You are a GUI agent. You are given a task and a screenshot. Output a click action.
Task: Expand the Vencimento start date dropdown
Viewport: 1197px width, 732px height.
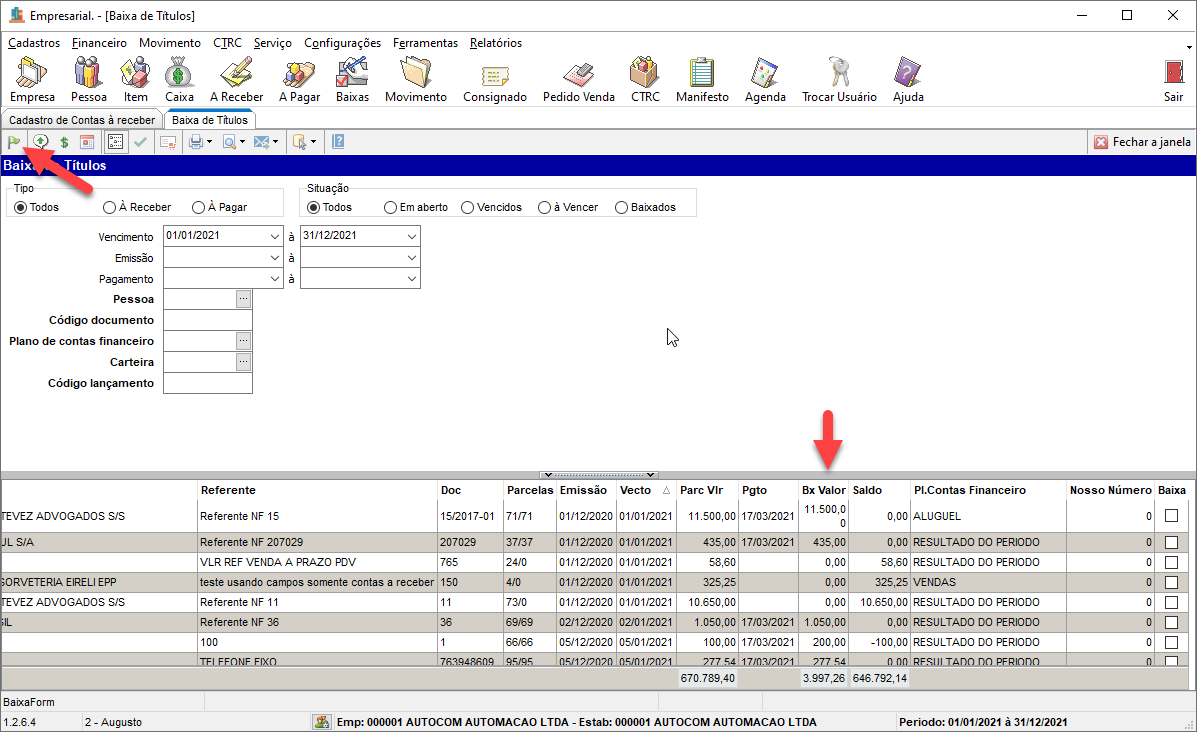[x=274, y=236]
